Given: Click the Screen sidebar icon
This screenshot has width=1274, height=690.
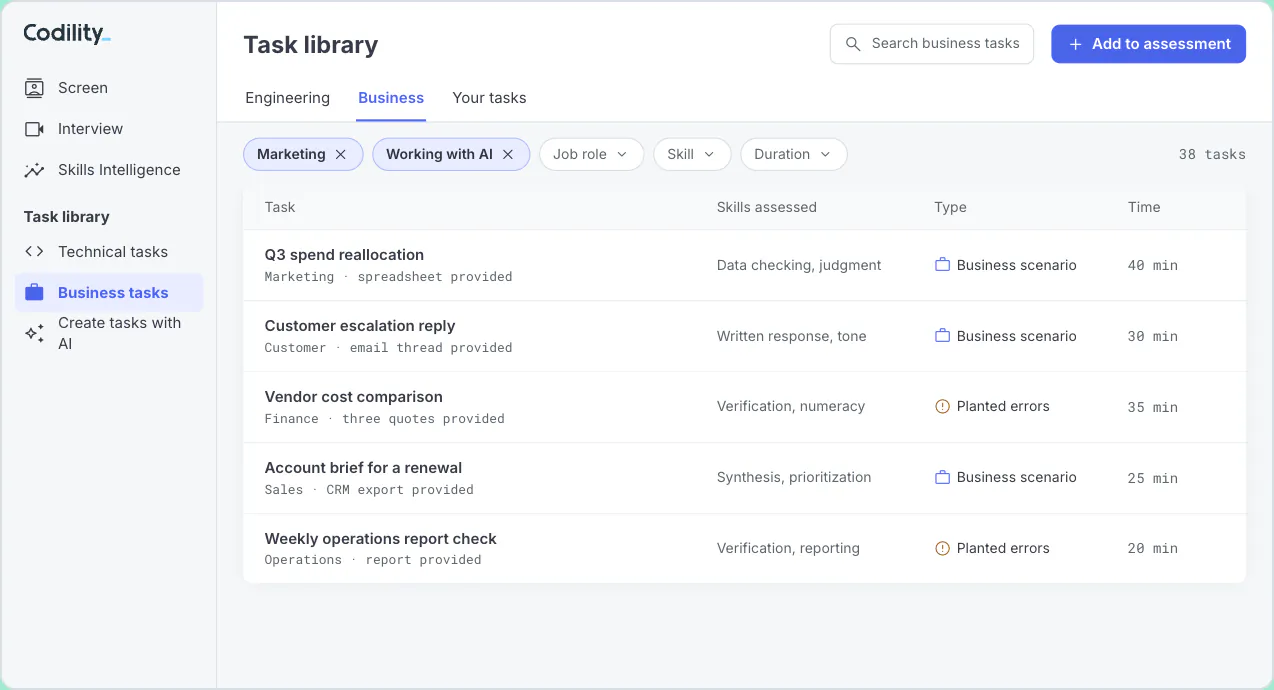Looking at the screenshot, I should [x=34, y=88].
